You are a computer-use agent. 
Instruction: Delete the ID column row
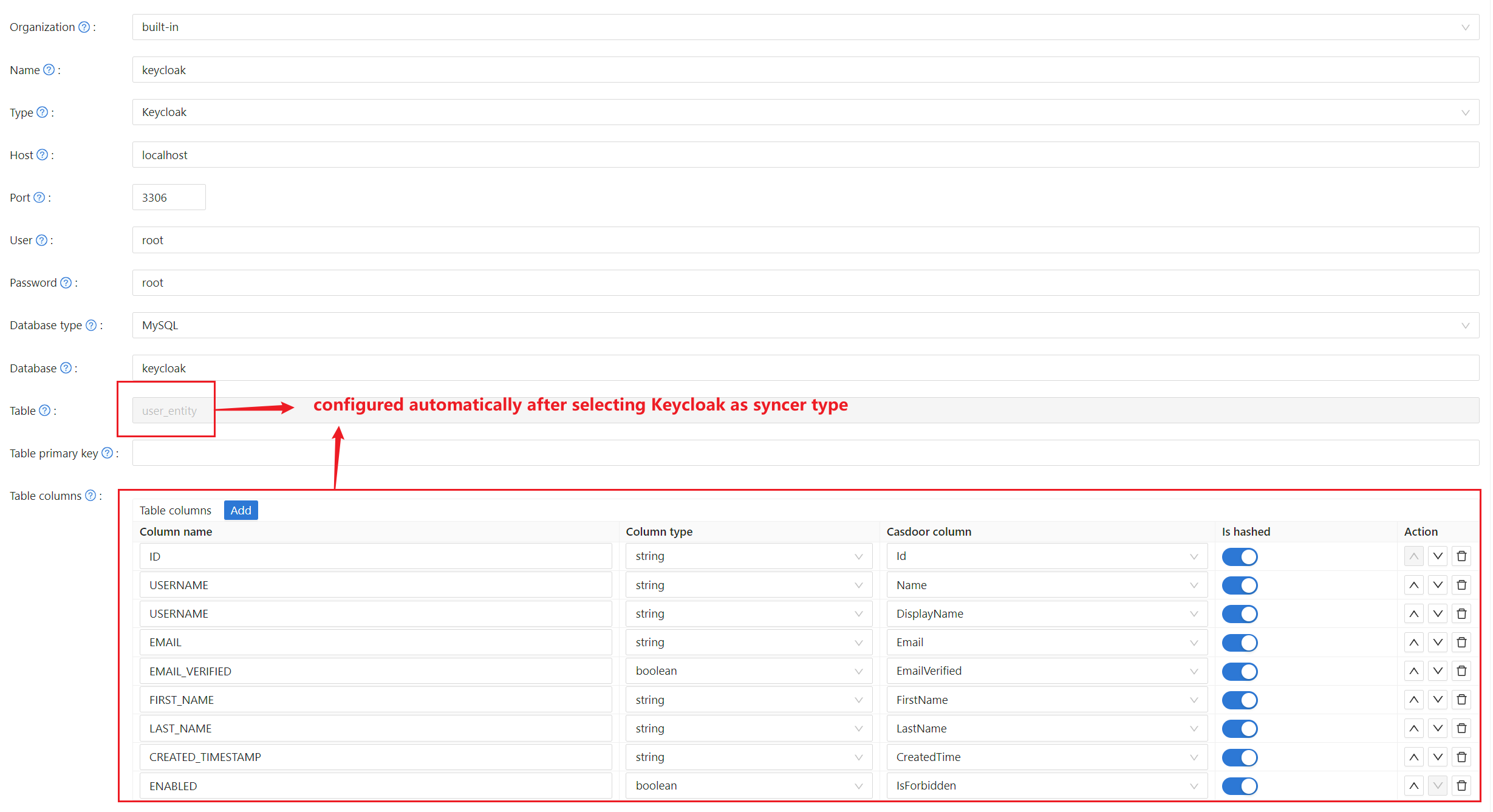click(x=1461, y=556)
